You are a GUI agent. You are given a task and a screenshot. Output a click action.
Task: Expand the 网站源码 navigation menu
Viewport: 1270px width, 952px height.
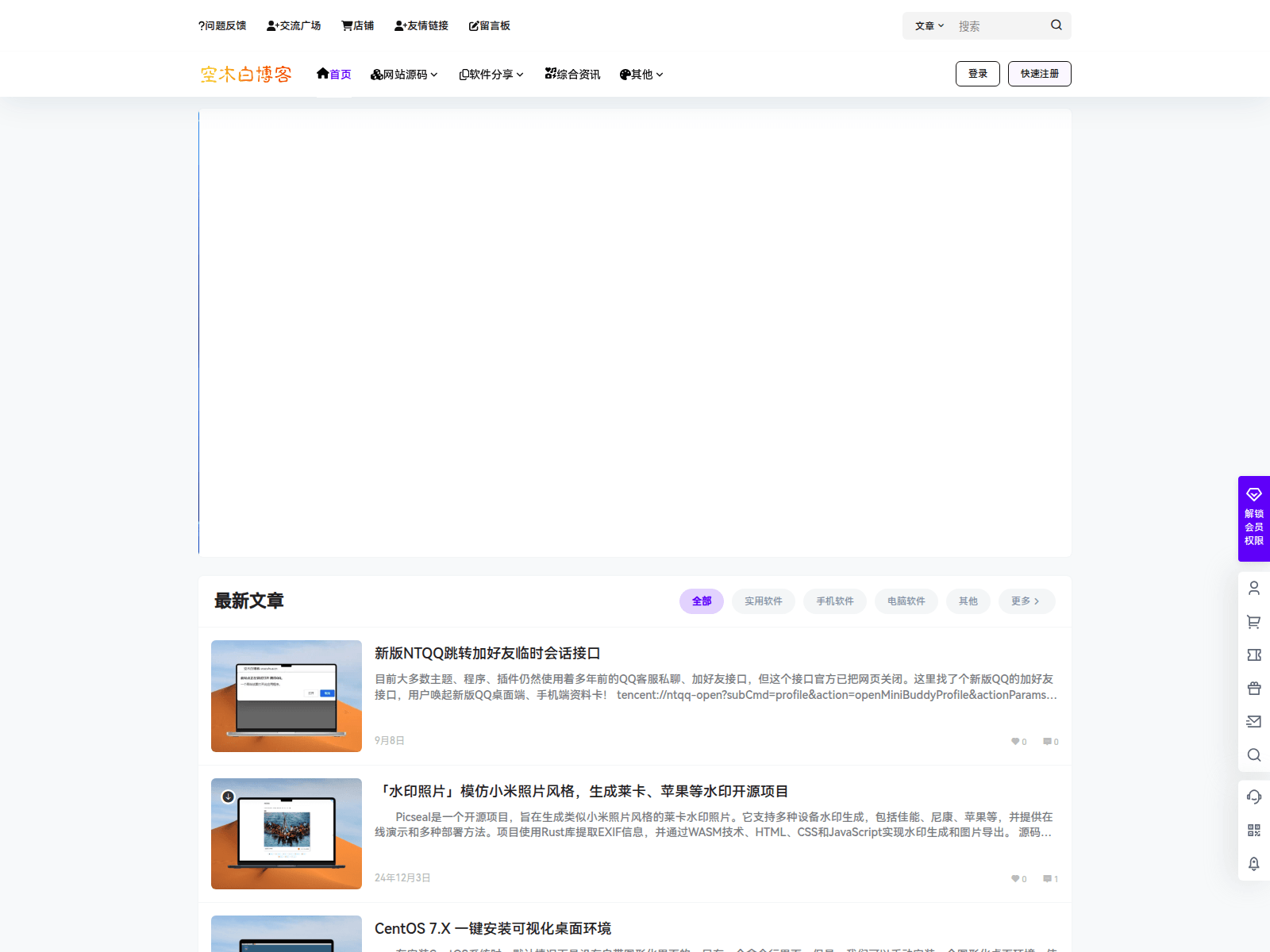[404, 75]
